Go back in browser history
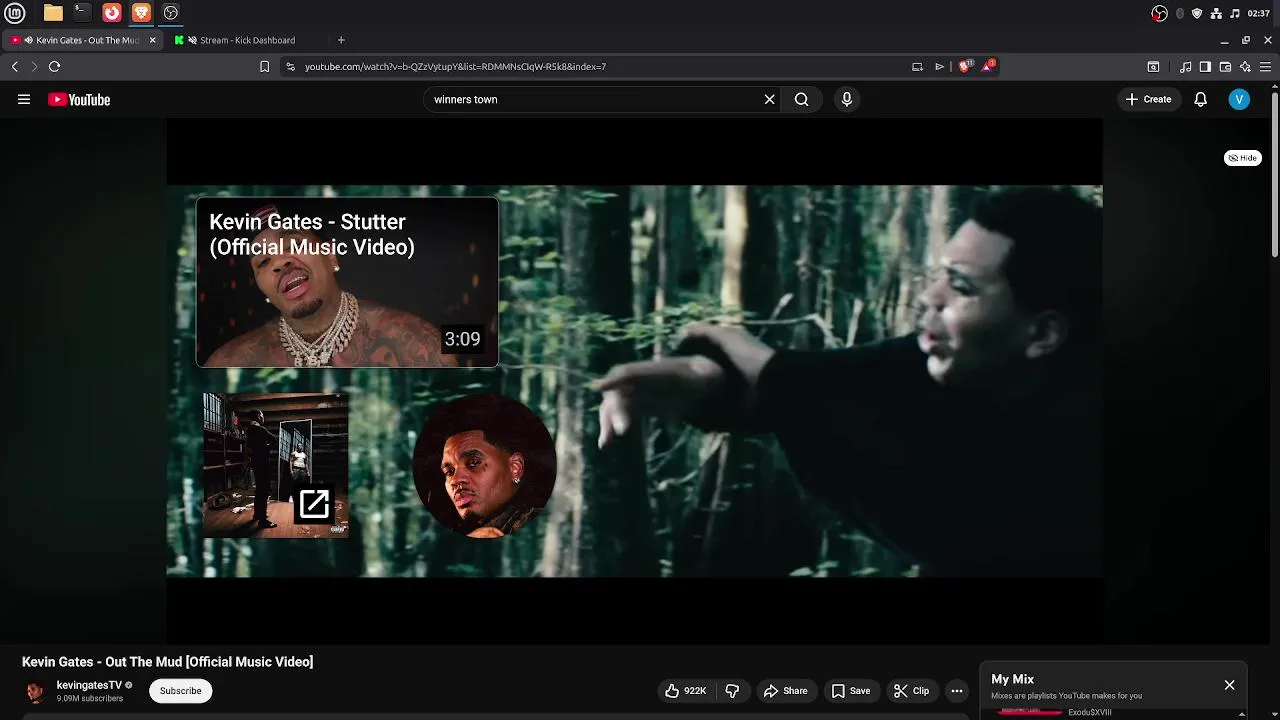1280x720 pixels. (x=14, y=66)
